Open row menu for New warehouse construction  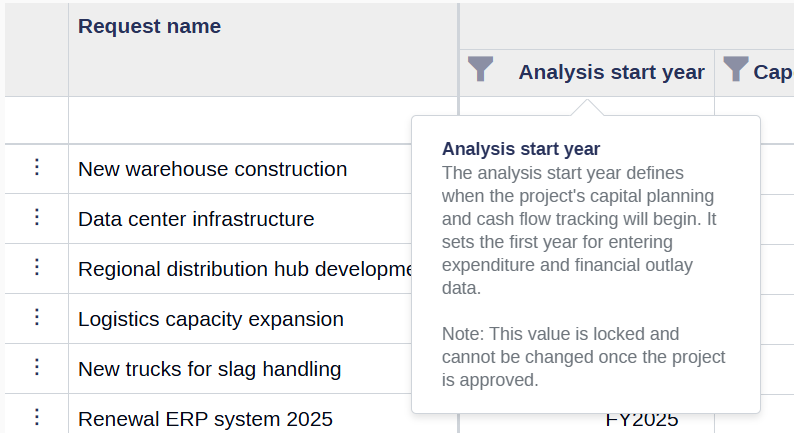click(36, 167)
